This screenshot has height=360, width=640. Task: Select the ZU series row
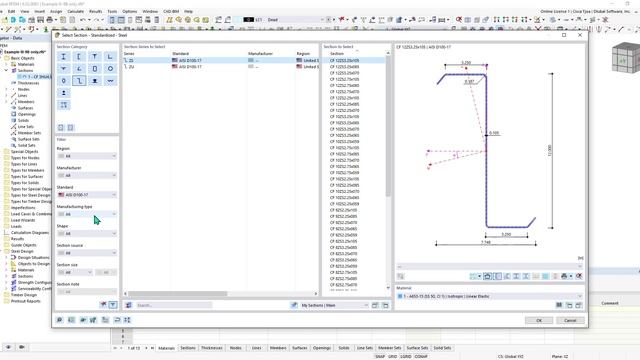point(220,67)
